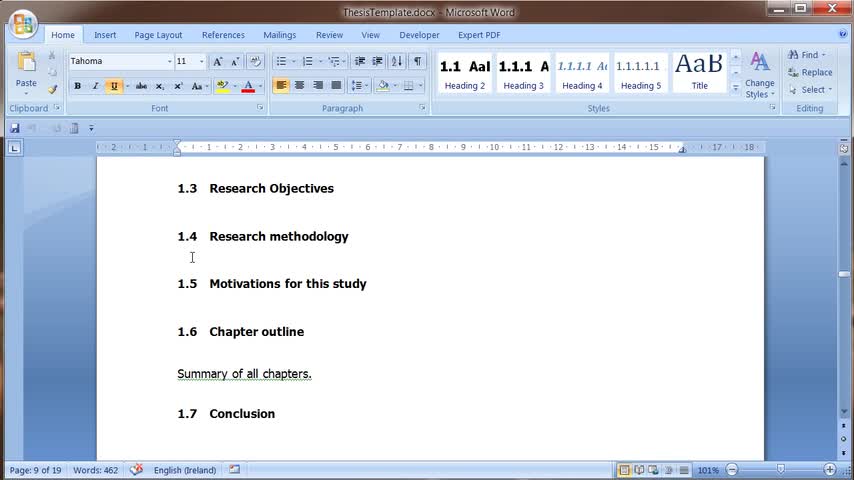Grow the font size
Screen dimensions: 854x480
(x=217, y=62)
